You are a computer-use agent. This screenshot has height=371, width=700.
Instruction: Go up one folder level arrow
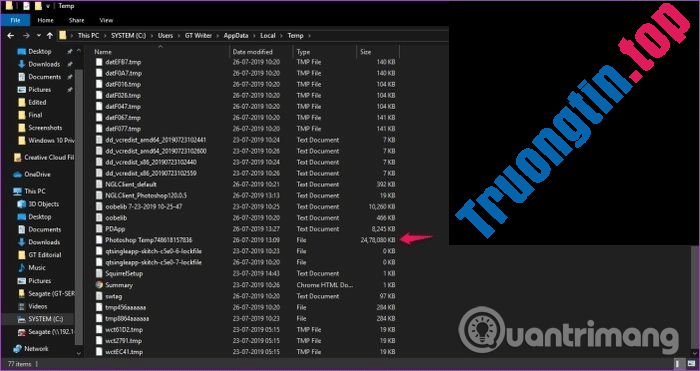pyautogui.click(x=50, y=36)
